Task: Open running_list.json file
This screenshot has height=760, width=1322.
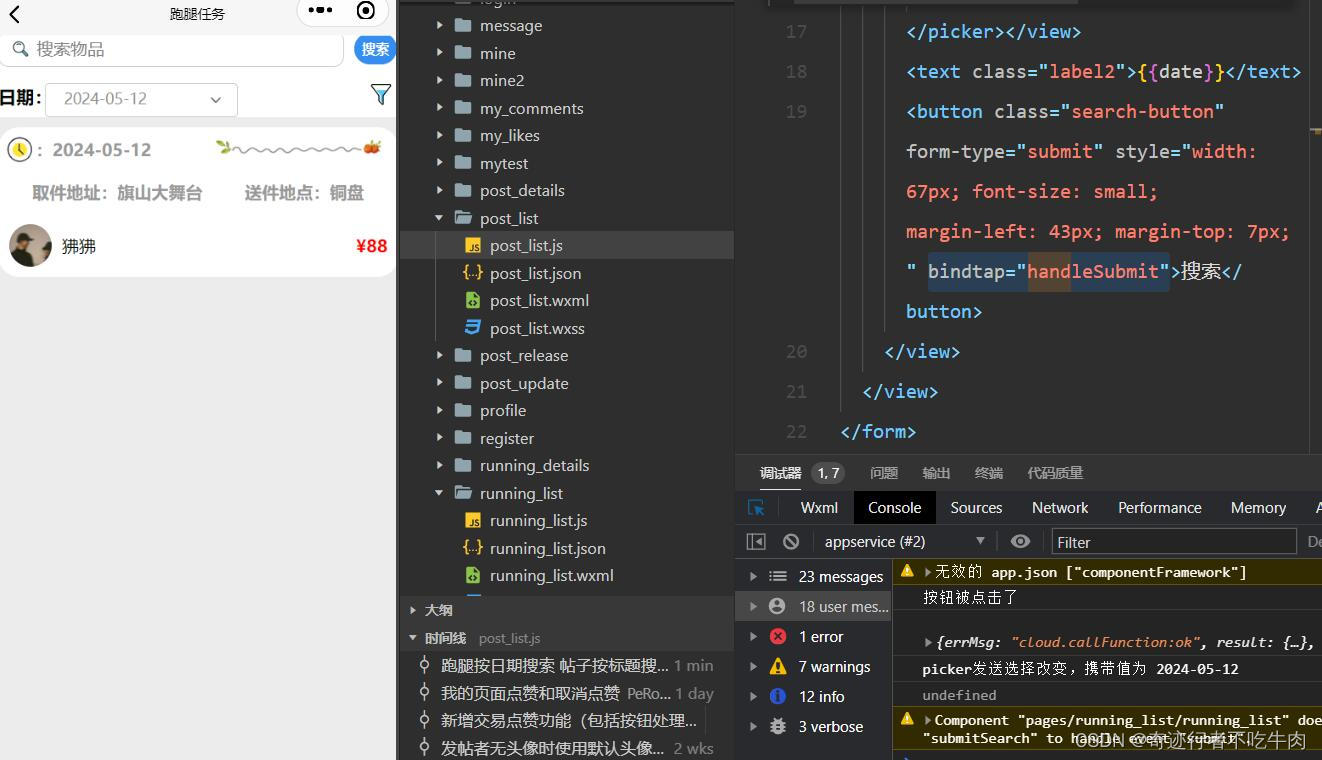Action: click(547, 548)
